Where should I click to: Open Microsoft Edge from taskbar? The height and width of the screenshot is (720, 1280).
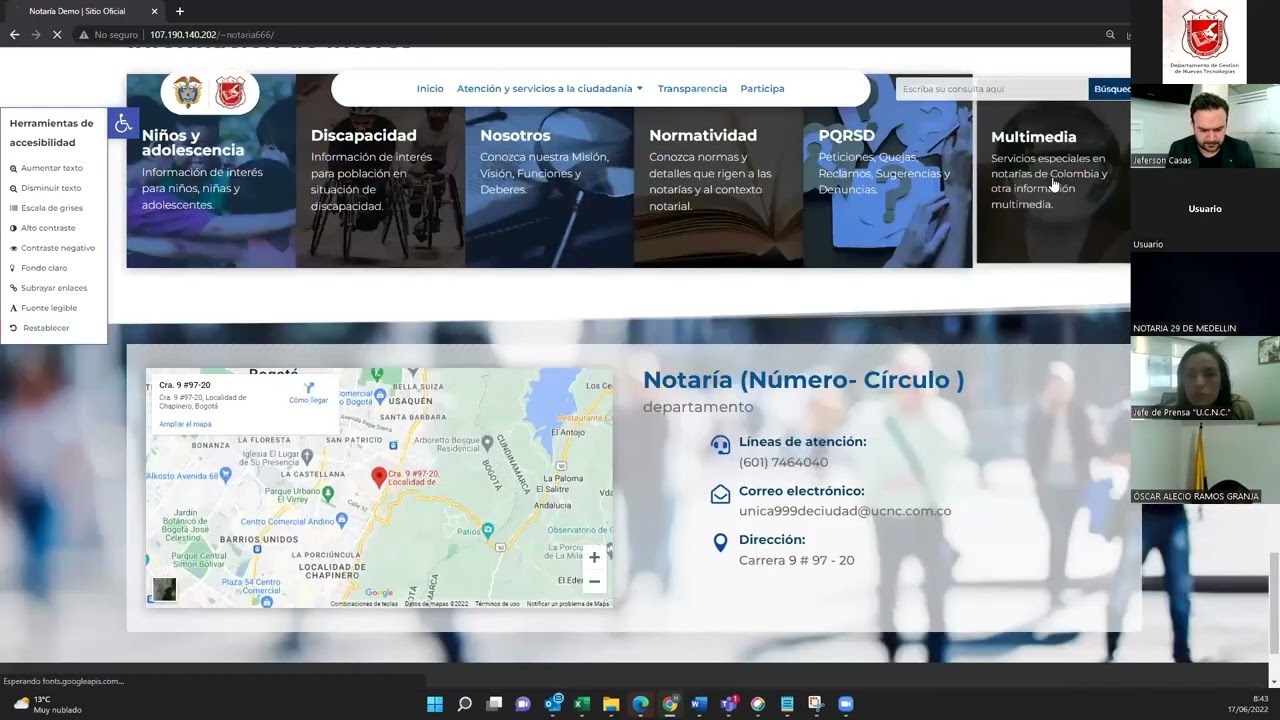[x=641, y=704]
